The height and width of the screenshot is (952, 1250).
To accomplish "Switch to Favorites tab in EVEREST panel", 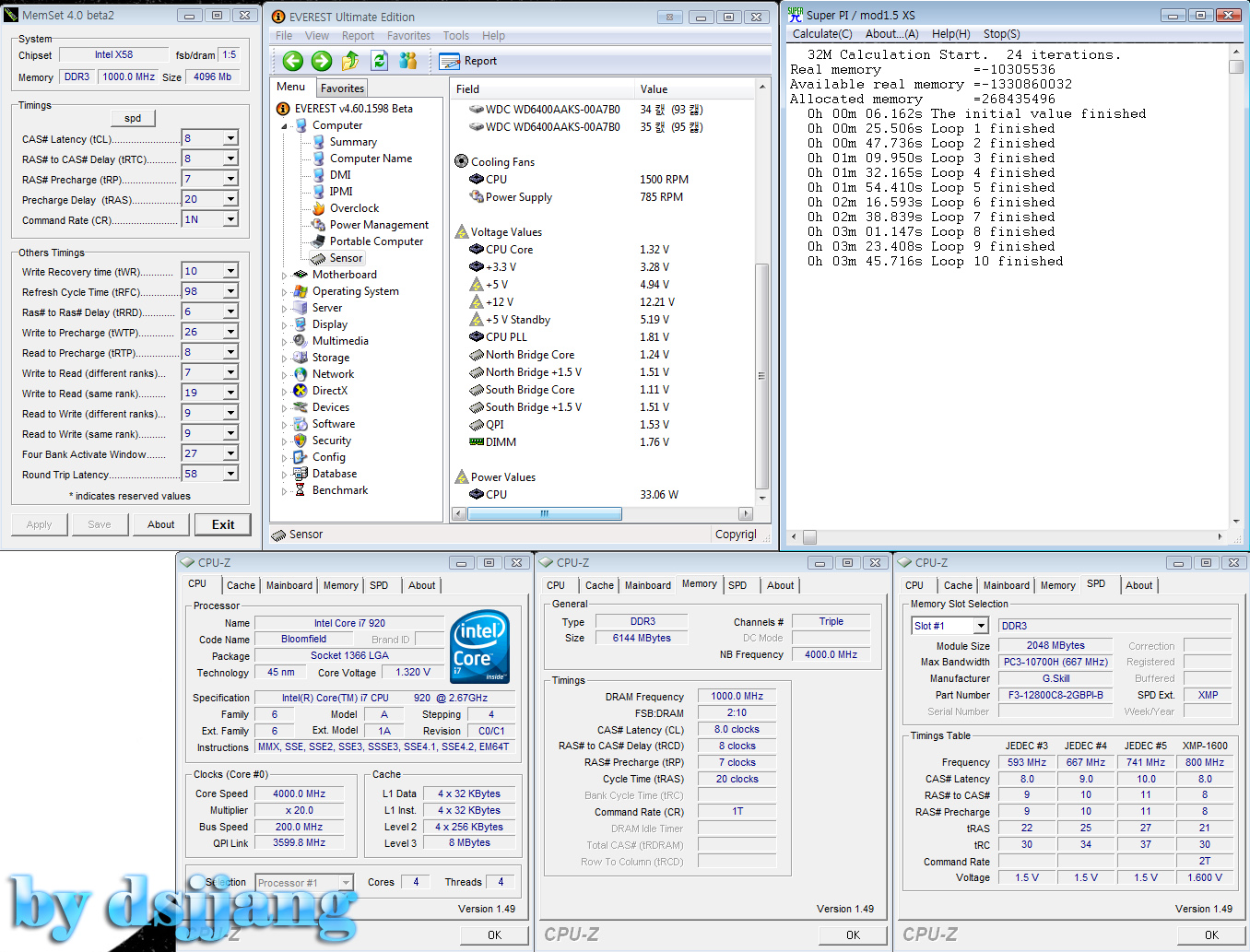I will [x=342, y=88].
